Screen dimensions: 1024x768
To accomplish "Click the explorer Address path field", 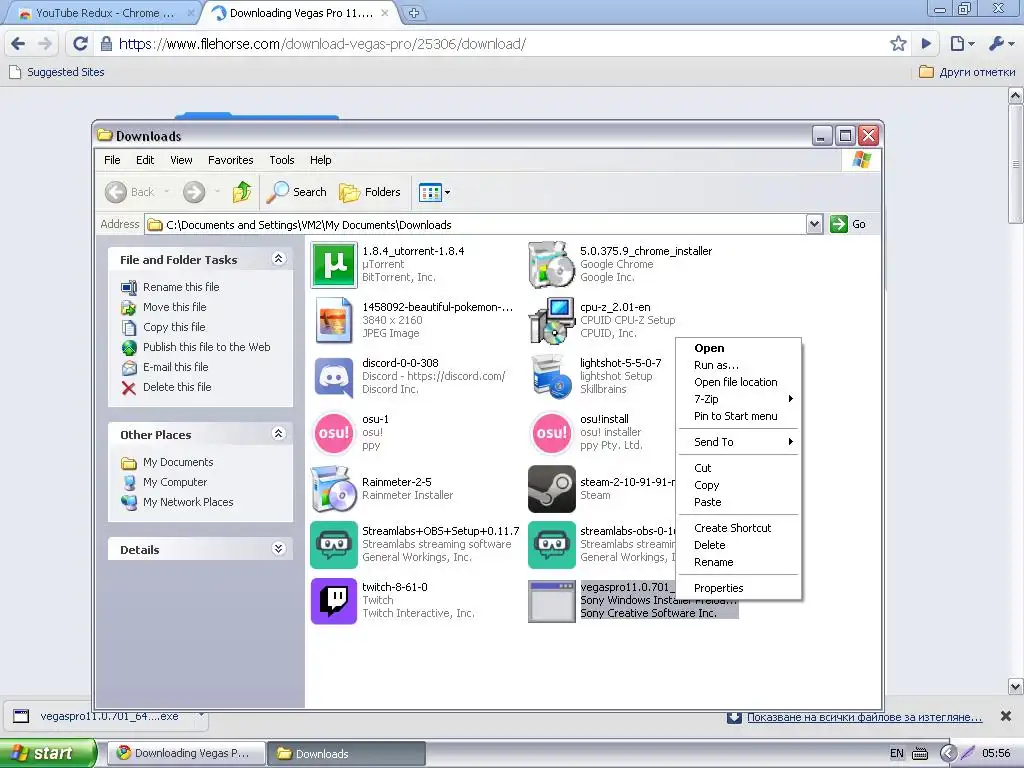I will pyautogui.click(x=476, y=225).
